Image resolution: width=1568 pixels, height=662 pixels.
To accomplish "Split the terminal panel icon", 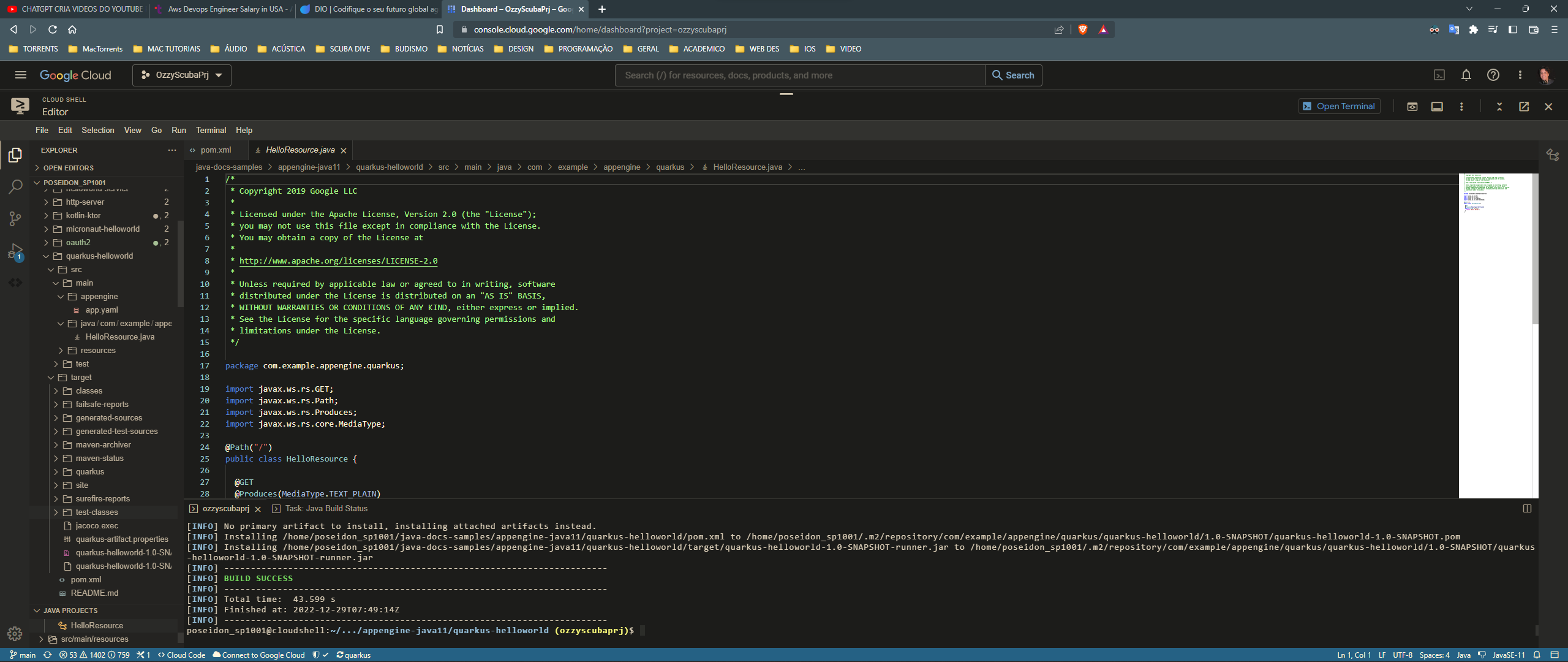I will (x=1527, y=509).
